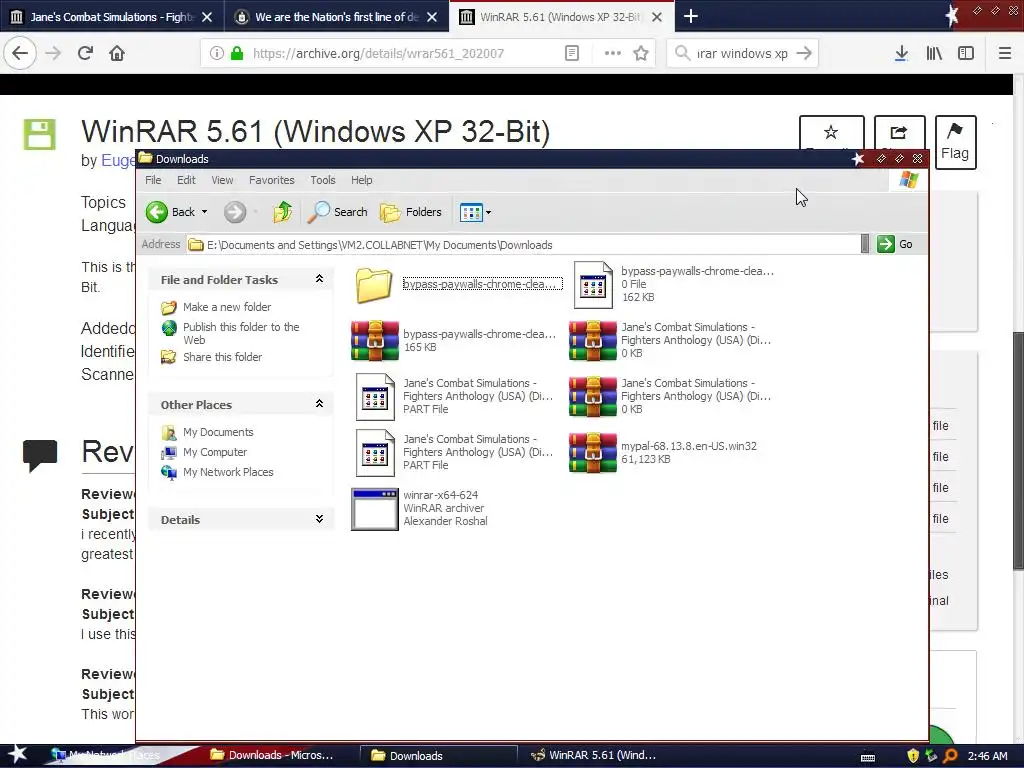The width and height of the screenshot is (1024, 768).
Task: Click the Firefox back arrow button
Action: 20,53
